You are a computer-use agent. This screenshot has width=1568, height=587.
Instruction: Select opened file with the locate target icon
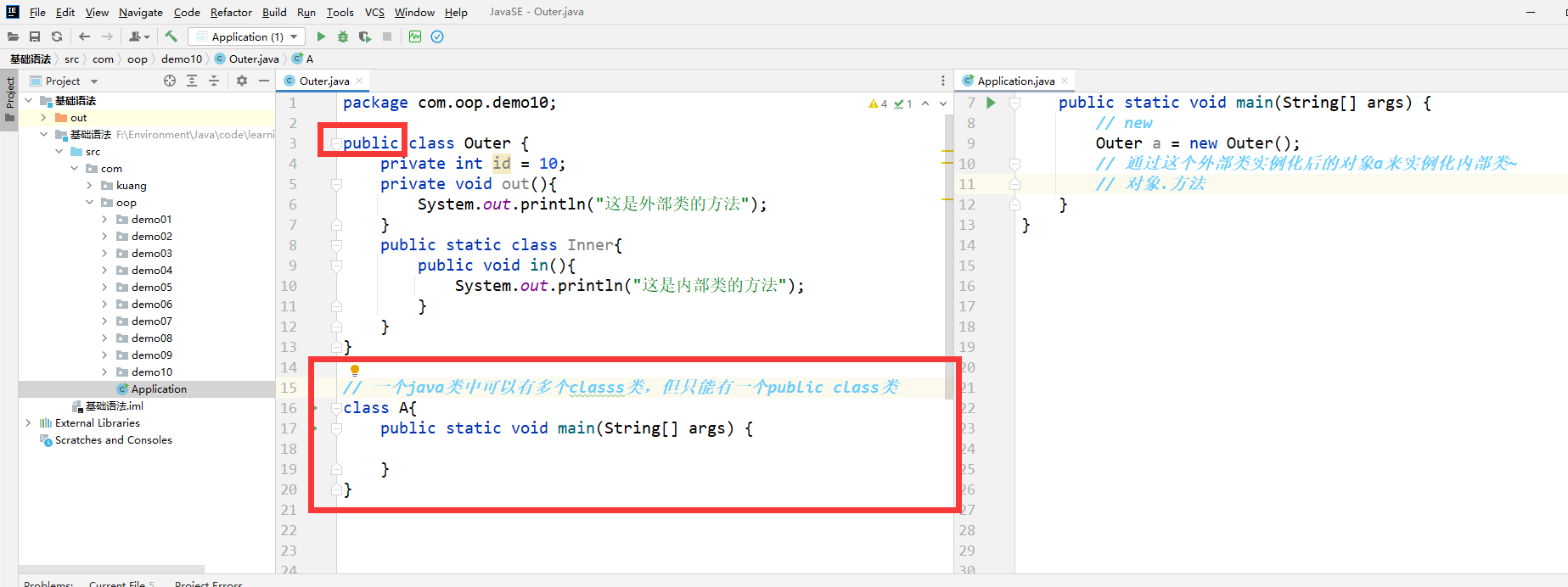click(170, 81)
